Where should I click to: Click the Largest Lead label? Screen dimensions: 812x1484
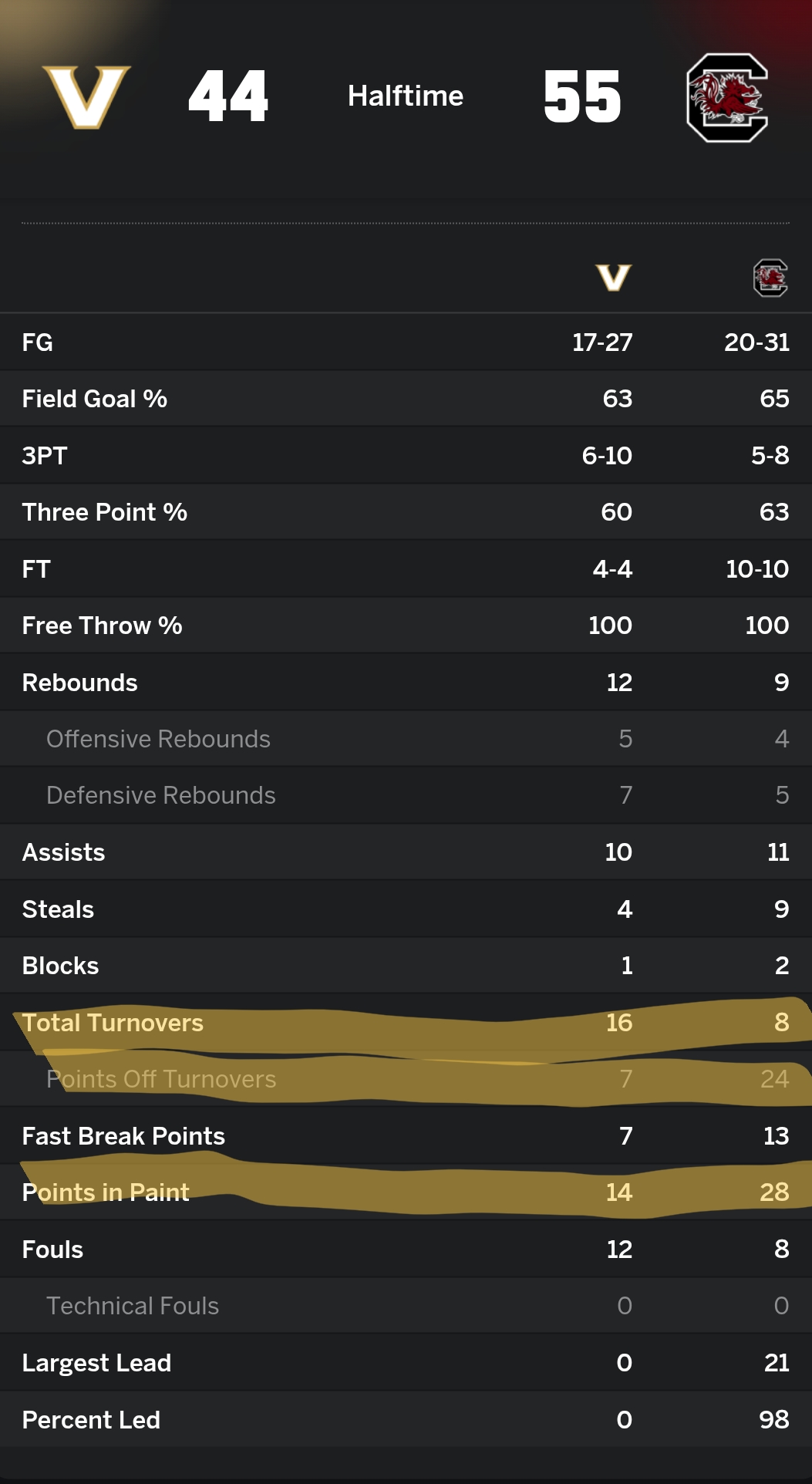(x=96, y=1363)
